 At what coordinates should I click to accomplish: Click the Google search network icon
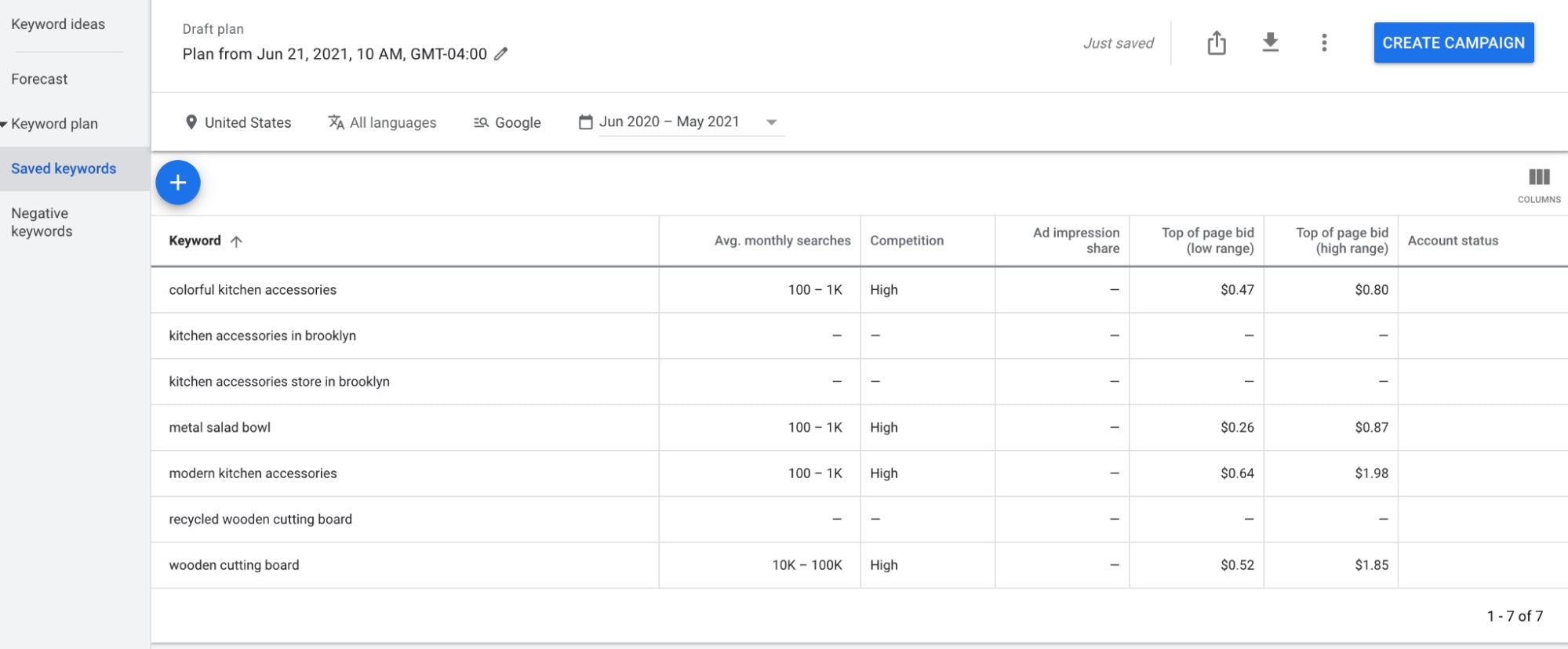point(481,122)
